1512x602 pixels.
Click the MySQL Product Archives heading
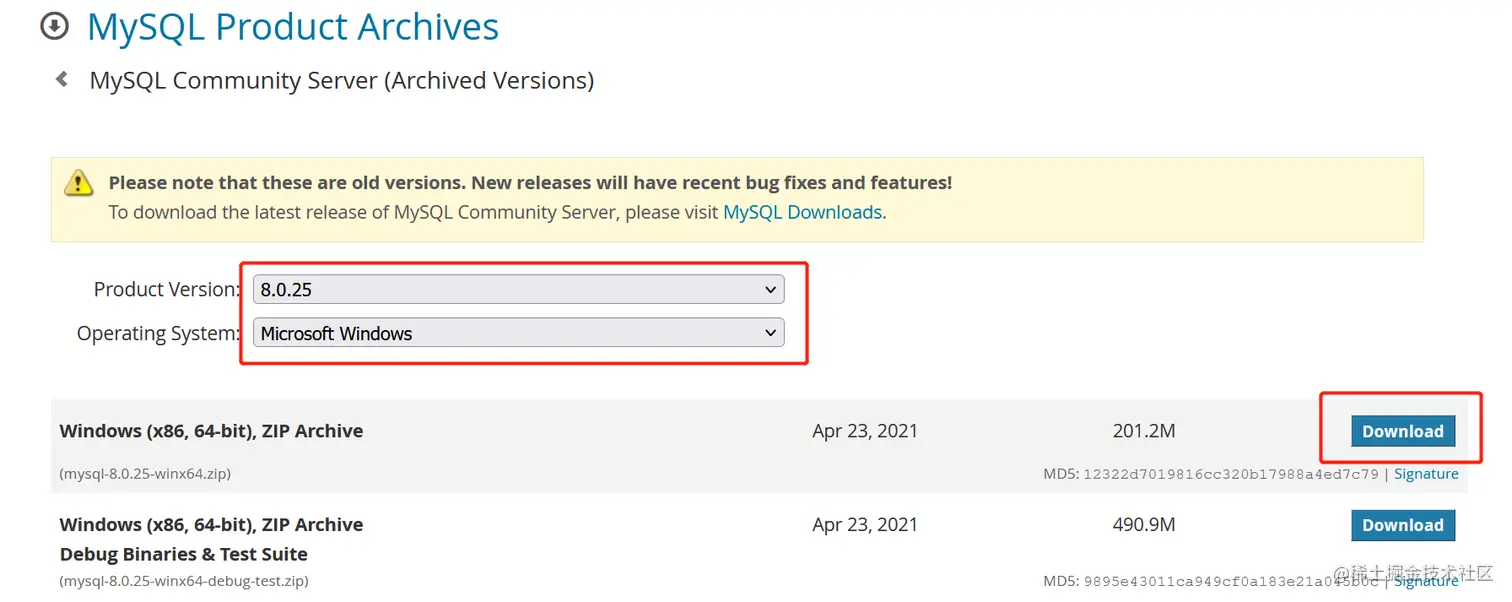(x=293, y=27)
